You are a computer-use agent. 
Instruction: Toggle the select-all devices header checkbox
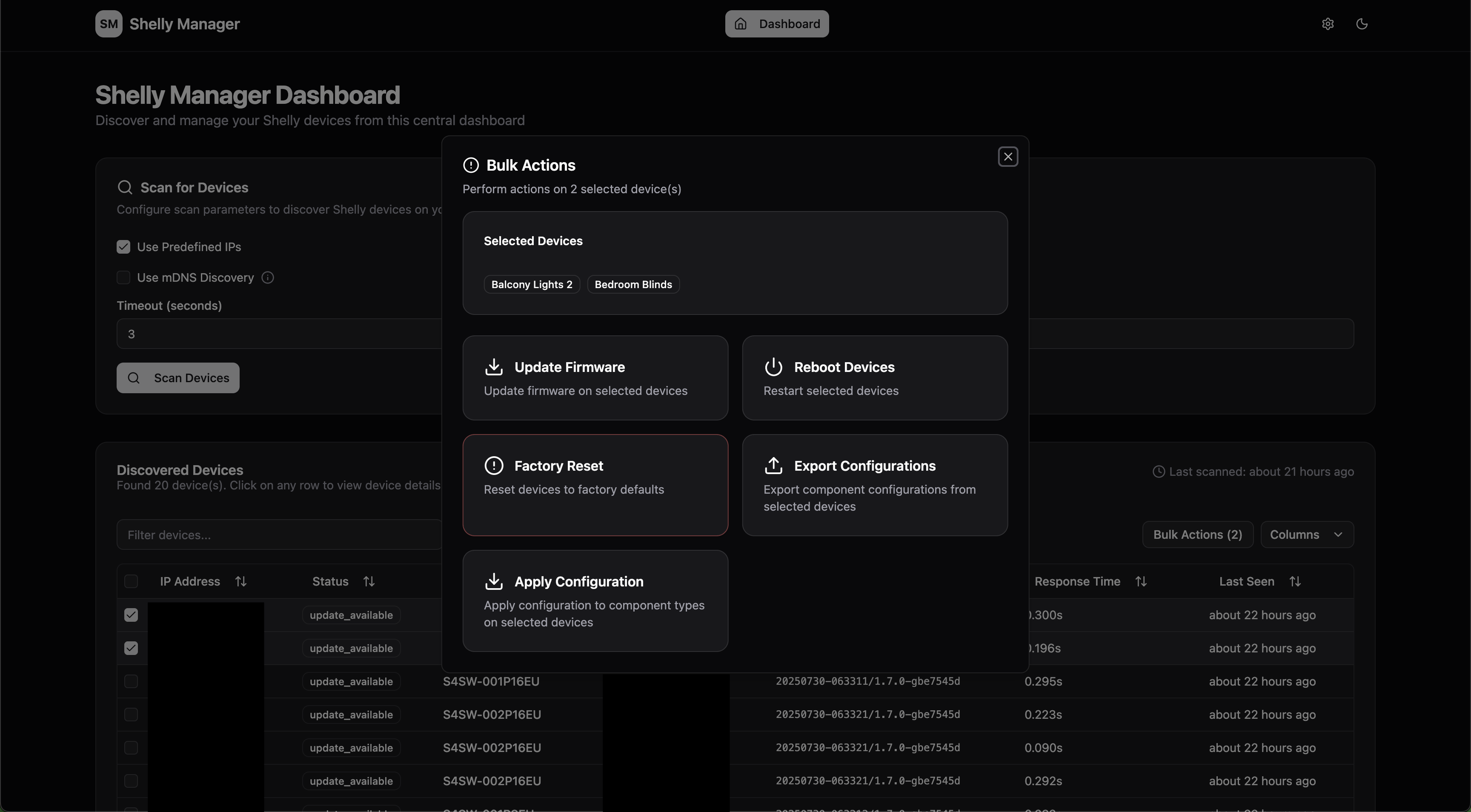coord(131,581)
